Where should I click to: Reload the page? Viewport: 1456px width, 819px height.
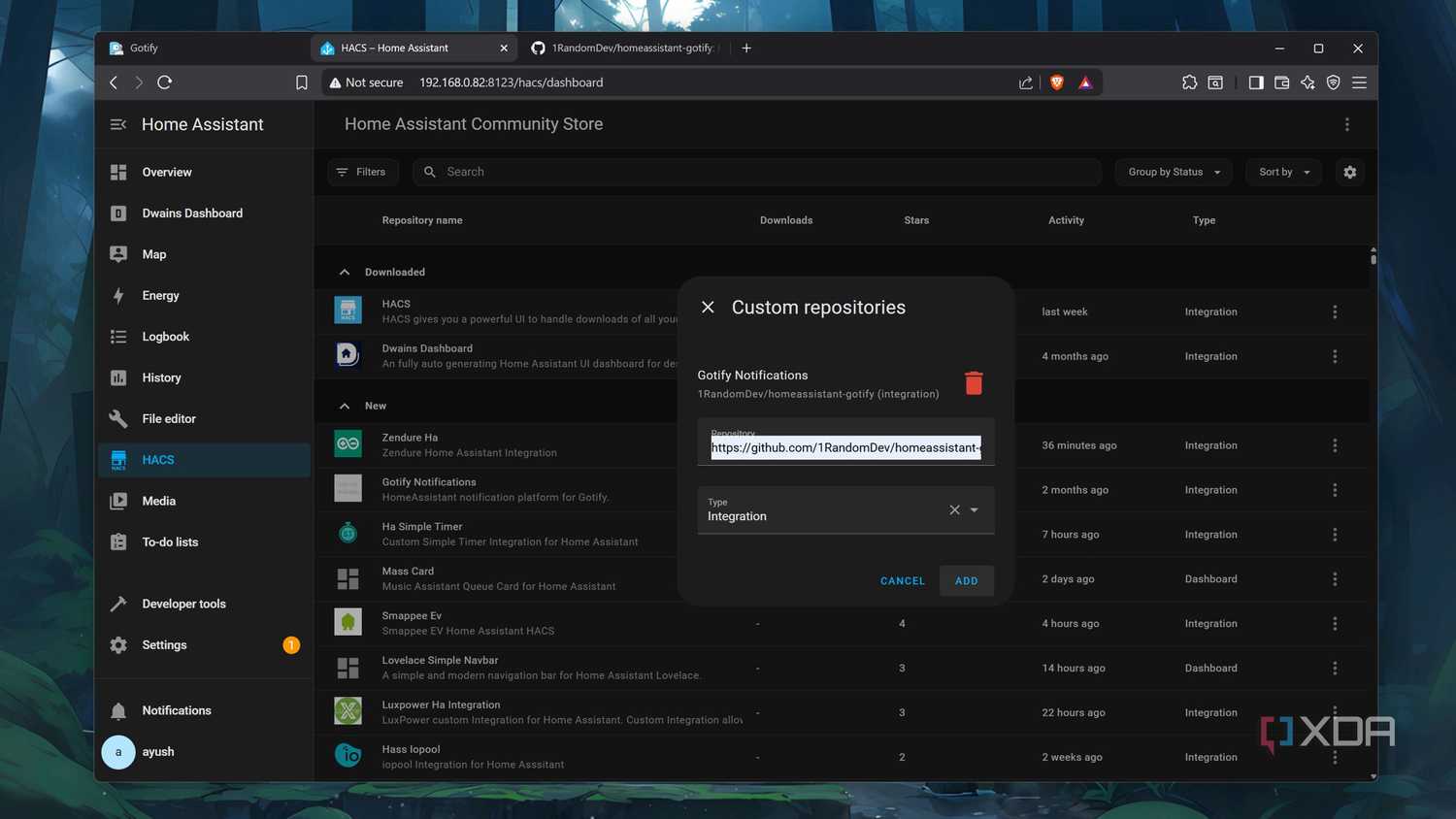point(165,82)
